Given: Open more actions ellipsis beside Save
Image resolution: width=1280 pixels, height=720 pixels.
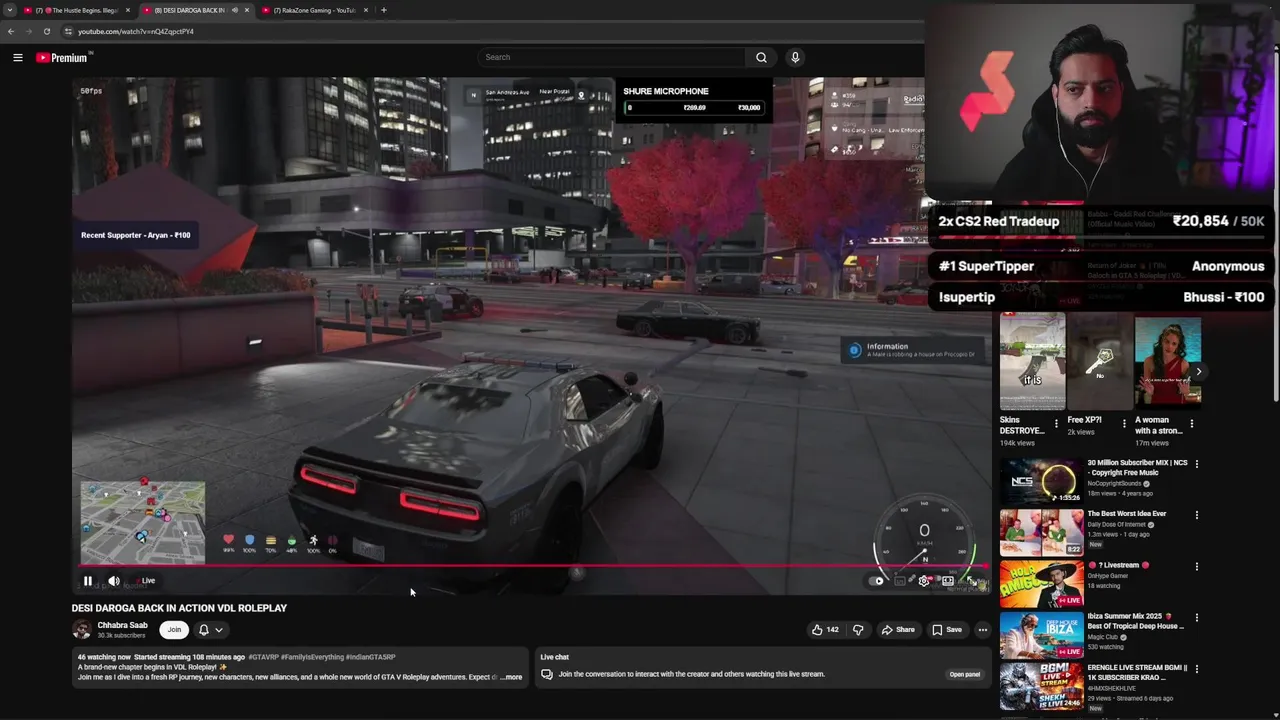Looking at the screenshot, I should (x=983, y=630).
